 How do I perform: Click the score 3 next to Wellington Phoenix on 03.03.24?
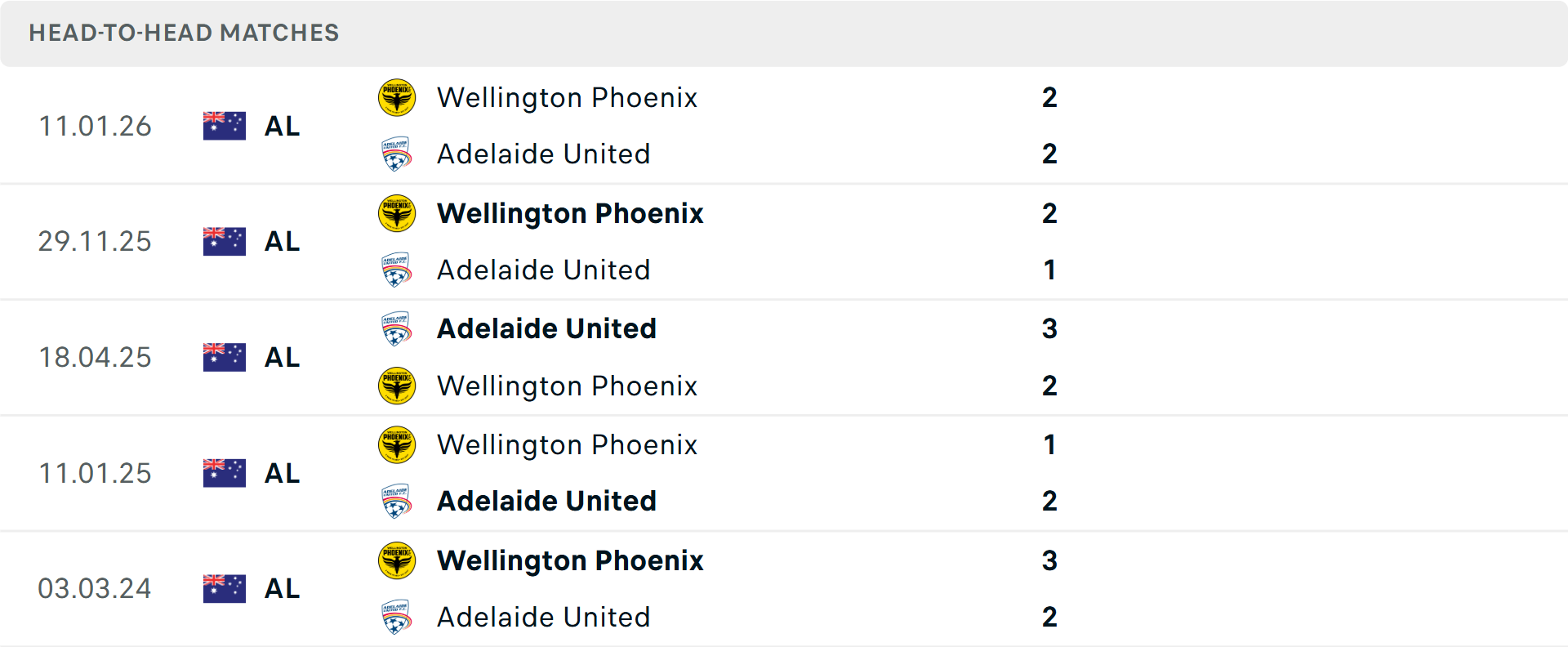pyautogui.click(x=1050, y=560)
